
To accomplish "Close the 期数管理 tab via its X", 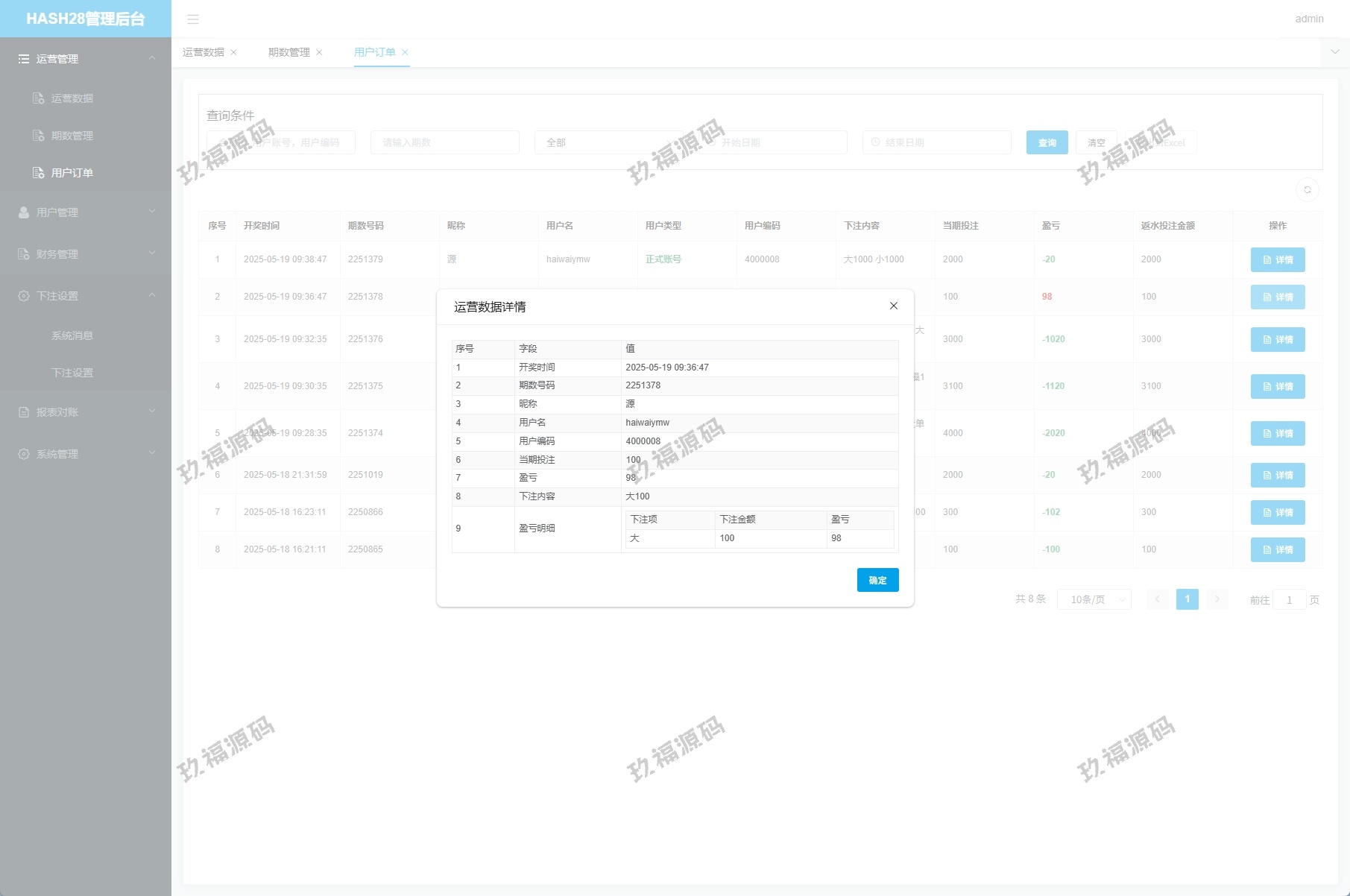I will coord(319,52).
